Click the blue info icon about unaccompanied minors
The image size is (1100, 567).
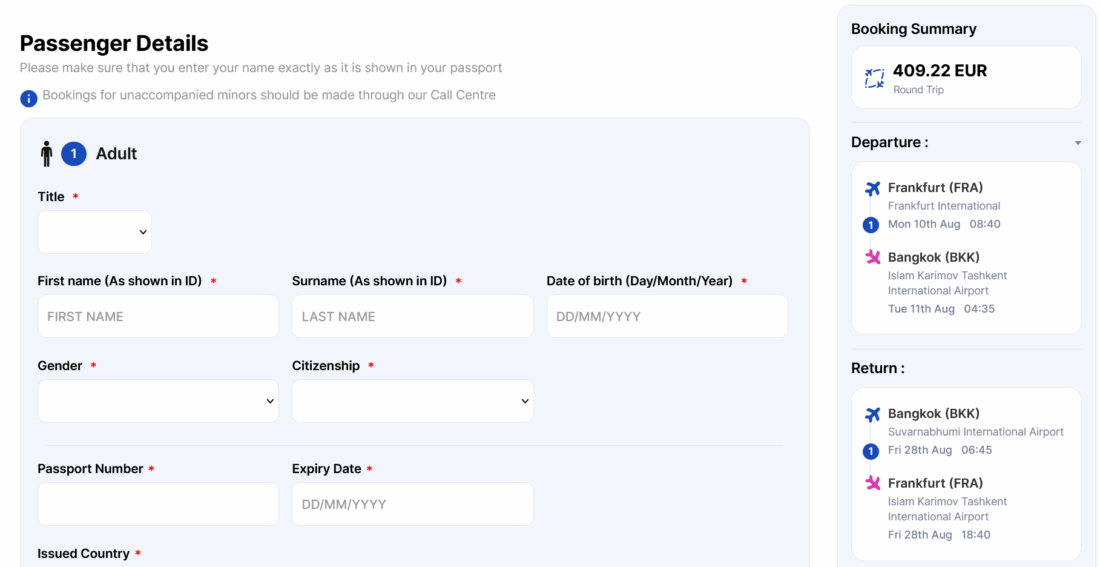click(x=29, y=99)
